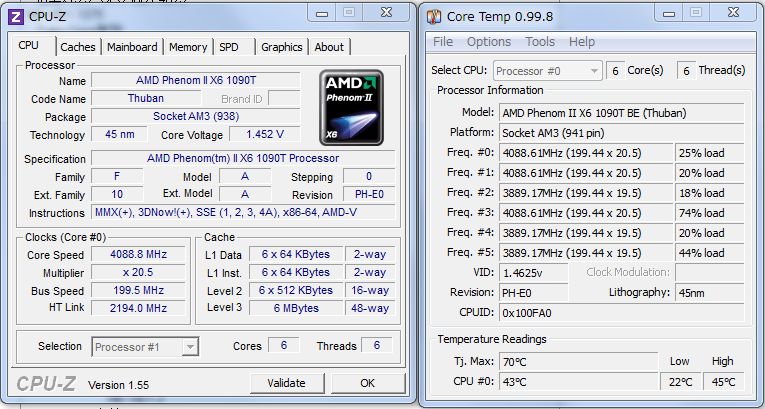The image size is (765, 409).
Task: Go to the Memory tab
Action: (x=188, y=47)
